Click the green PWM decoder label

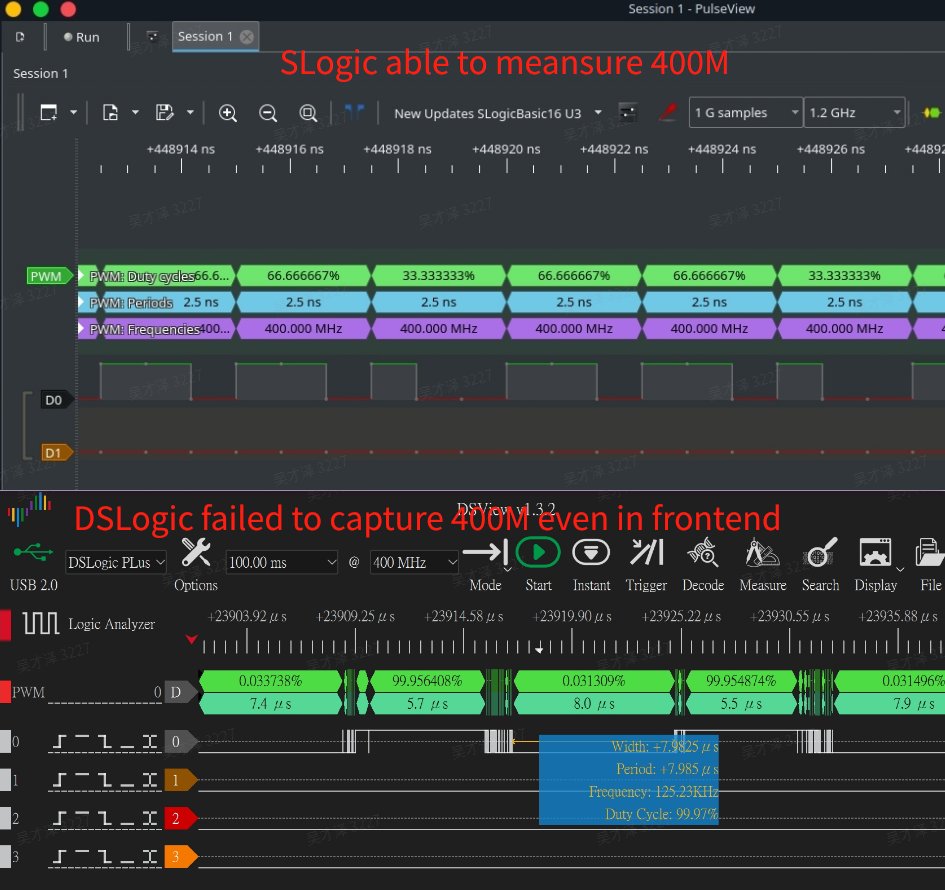tap(49, 276)
